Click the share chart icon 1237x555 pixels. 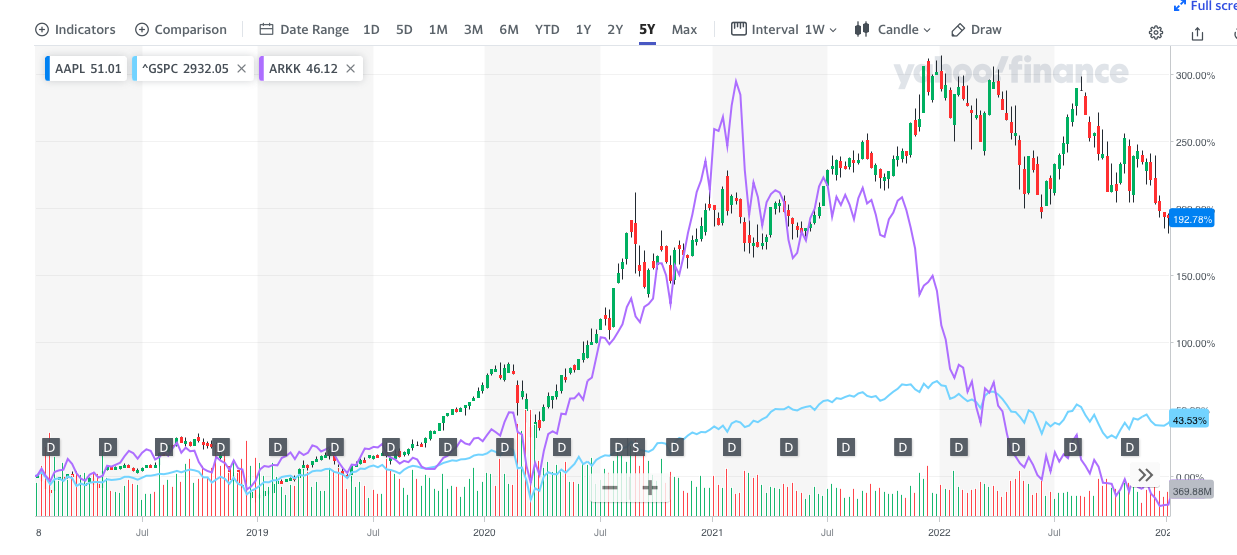pos(1198,33)
